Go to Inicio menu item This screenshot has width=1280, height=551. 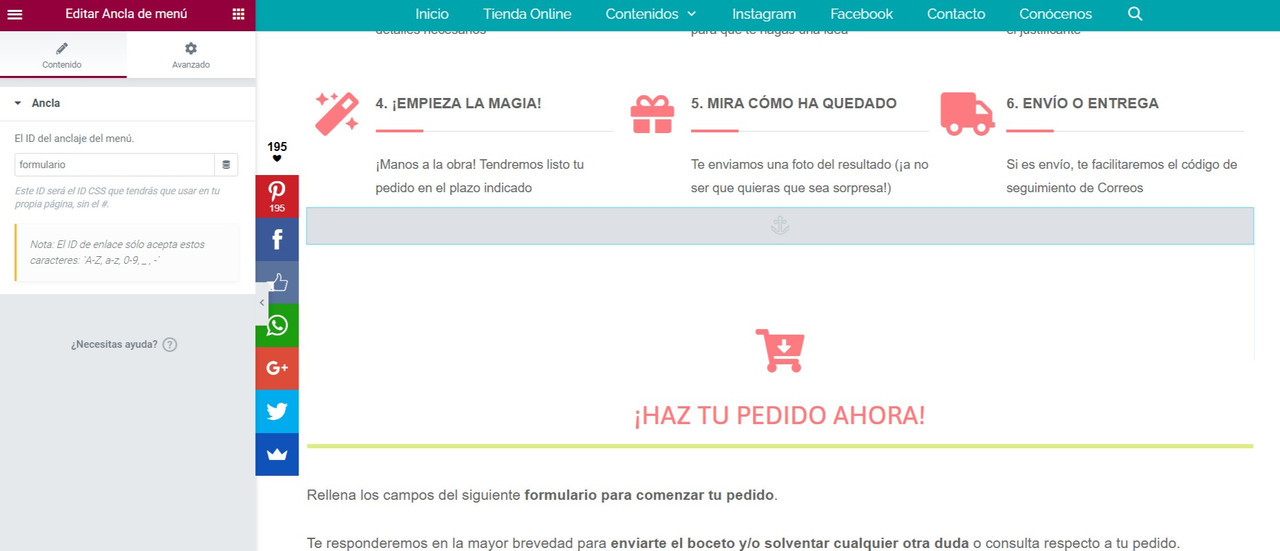pyautogui.click(x=432, y=14)
